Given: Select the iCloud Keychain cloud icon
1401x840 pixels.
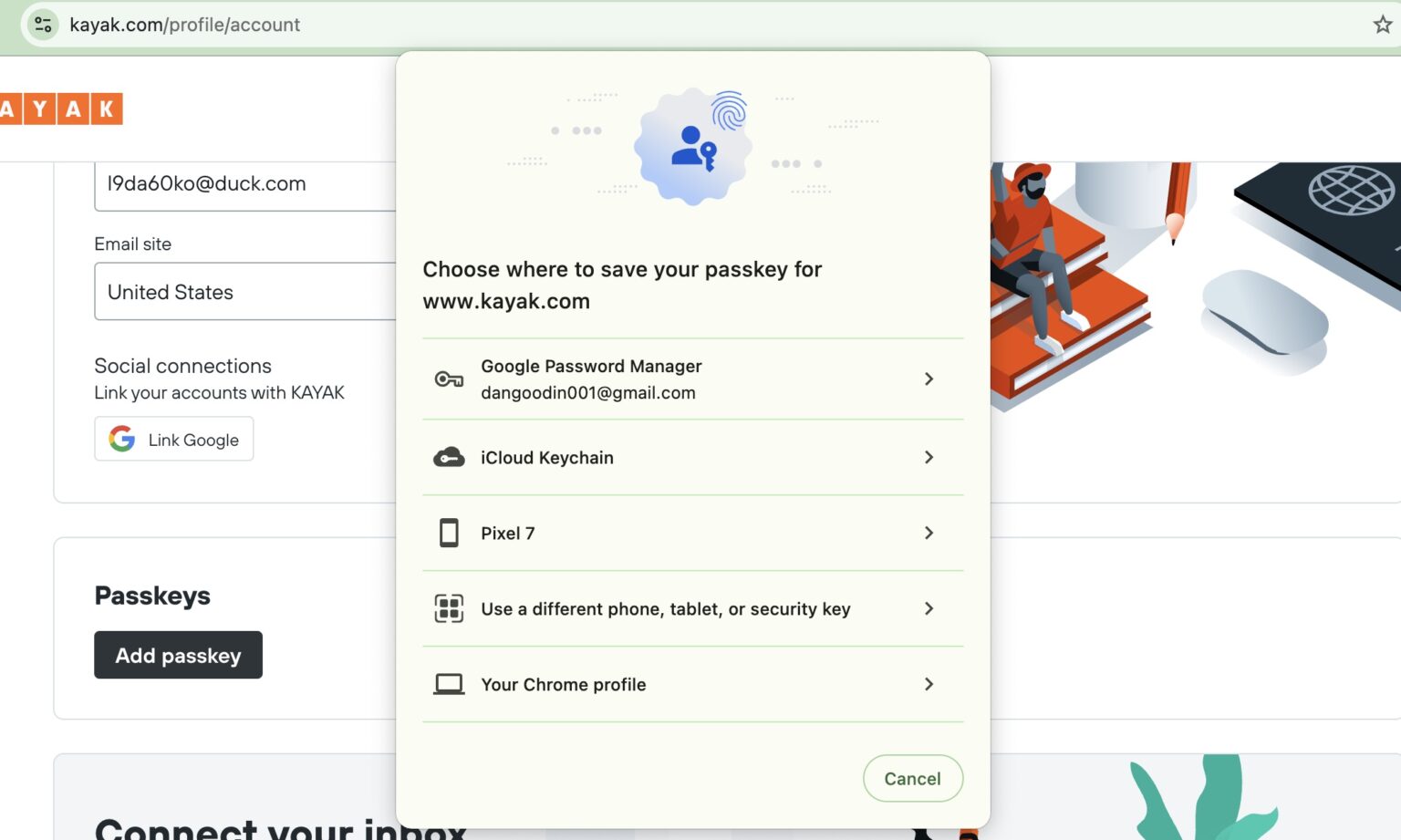Looking at the screenshot, I should [448, 457].
